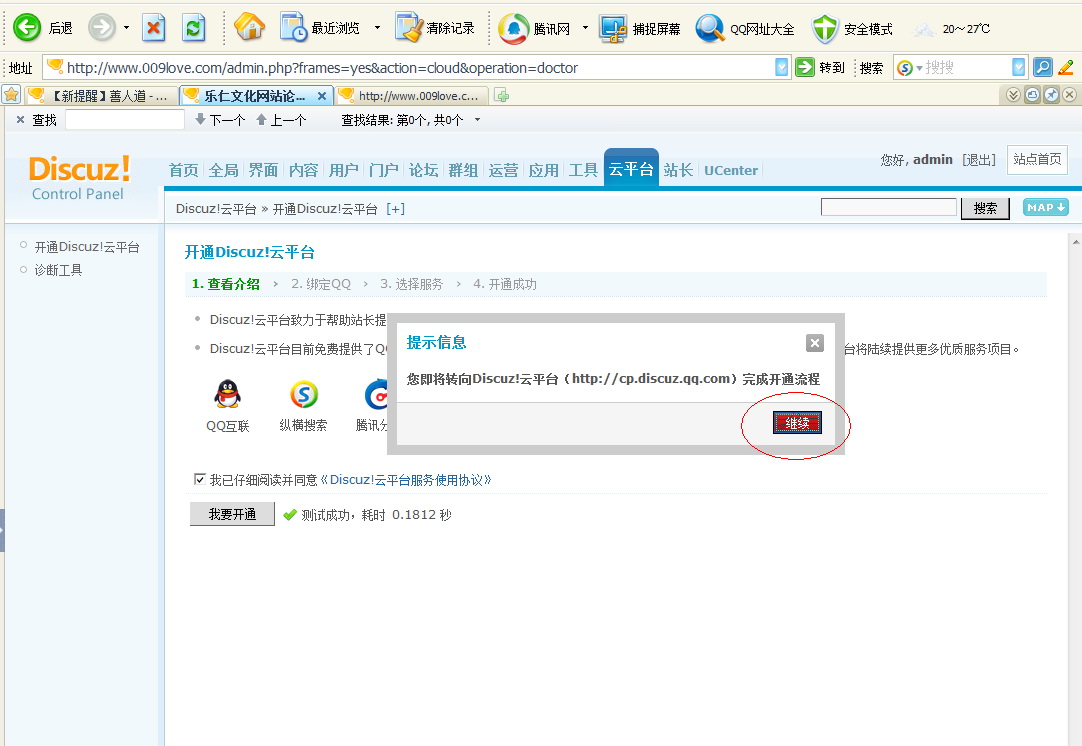This screenshot has height=746, width=1082.
Task: Close the 乐仁文化网站论 tab
Action: coord(322,96)
